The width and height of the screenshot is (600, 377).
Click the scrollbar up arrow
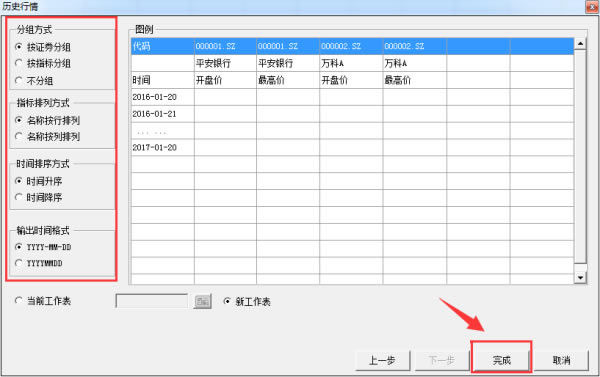(580, 44)
